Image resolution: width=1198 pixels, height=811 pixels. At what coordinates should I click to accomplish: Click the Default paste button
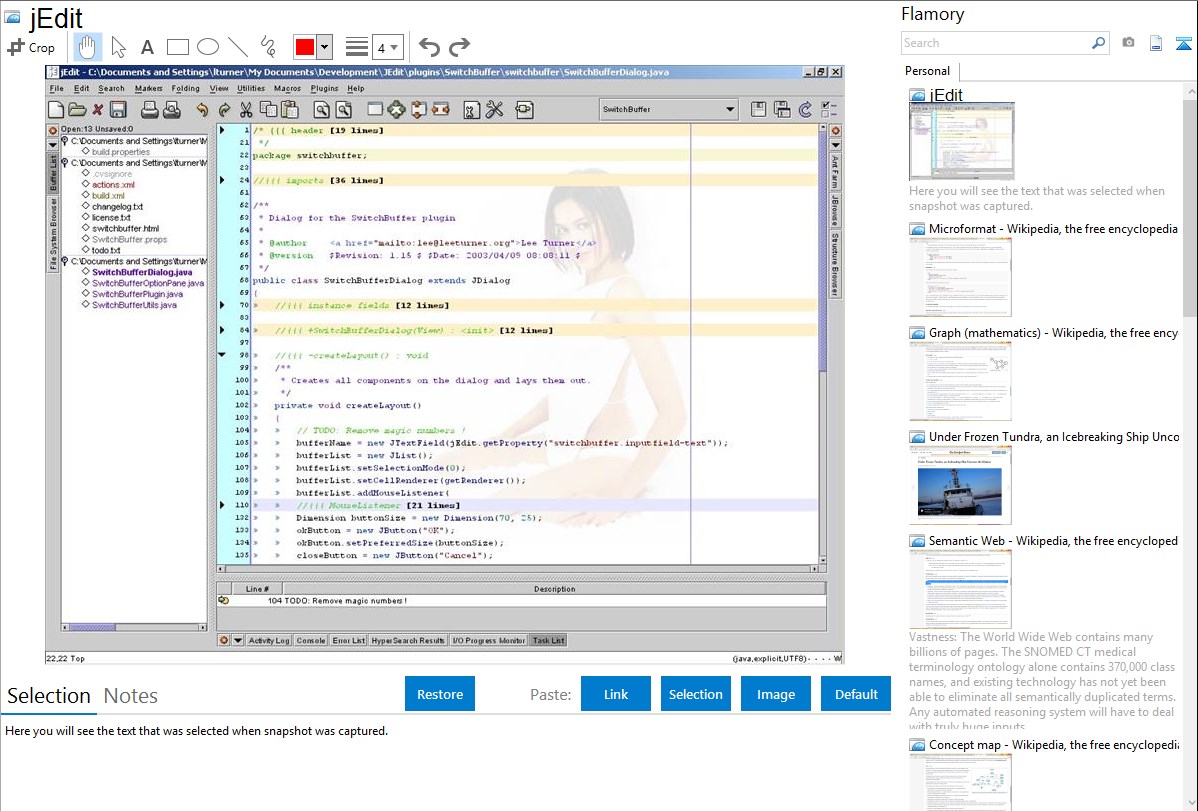(856, 694)
